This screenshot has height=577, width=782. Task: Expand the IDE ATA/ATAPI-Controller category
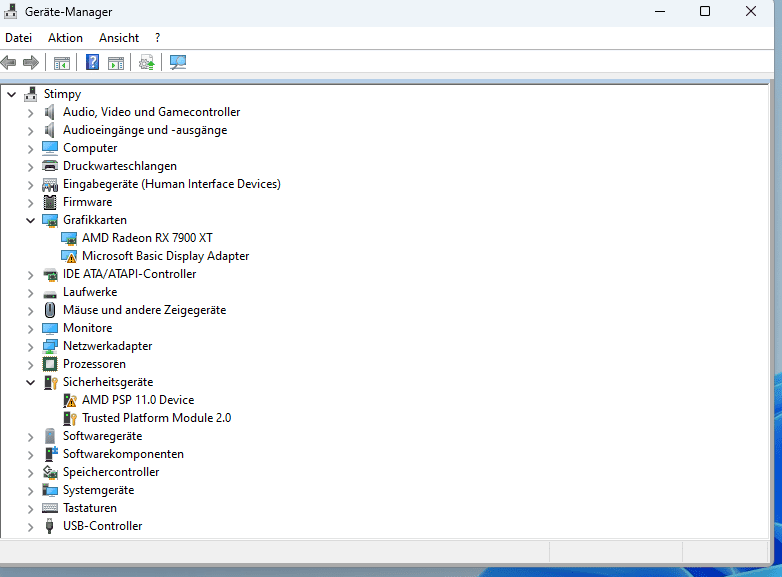30,275
